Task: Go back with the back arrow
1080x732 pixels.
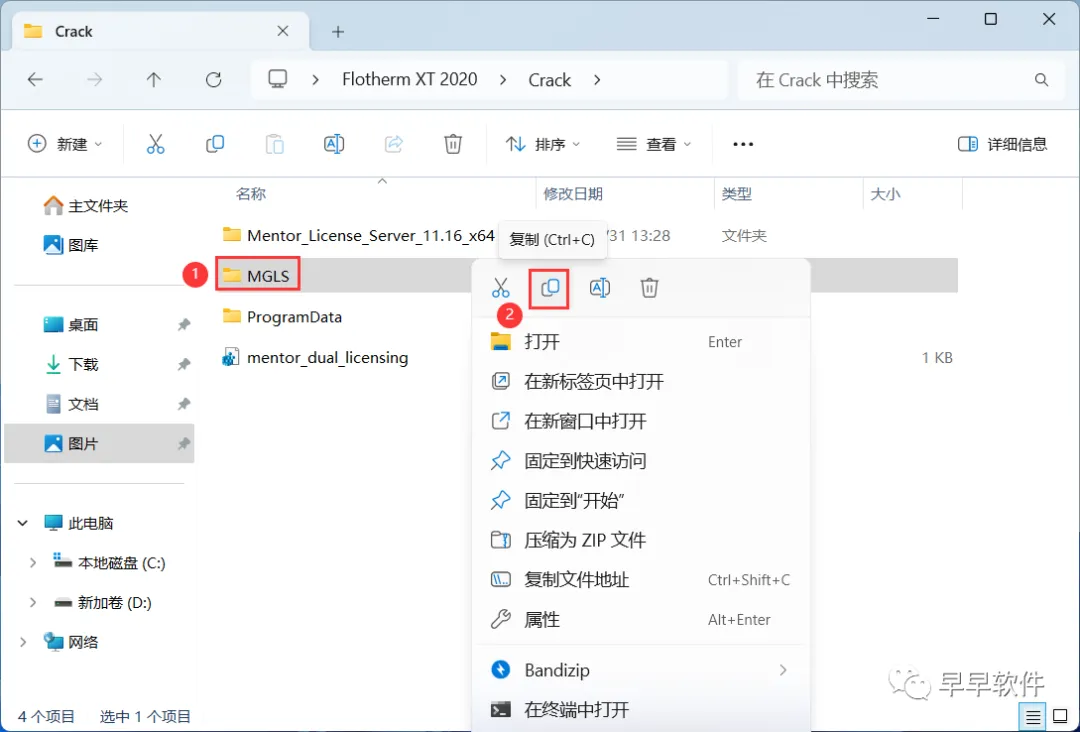Action: click(x=35, y=80)
